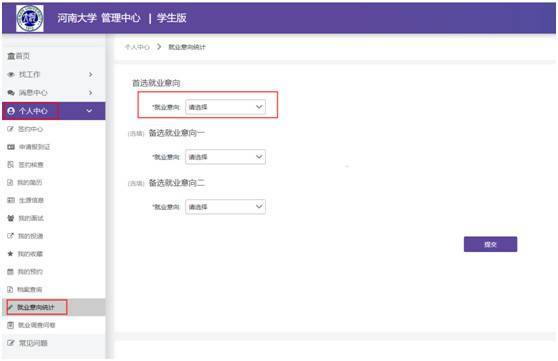Click the 我的收藏 star icon

click(x=10, y=253)
